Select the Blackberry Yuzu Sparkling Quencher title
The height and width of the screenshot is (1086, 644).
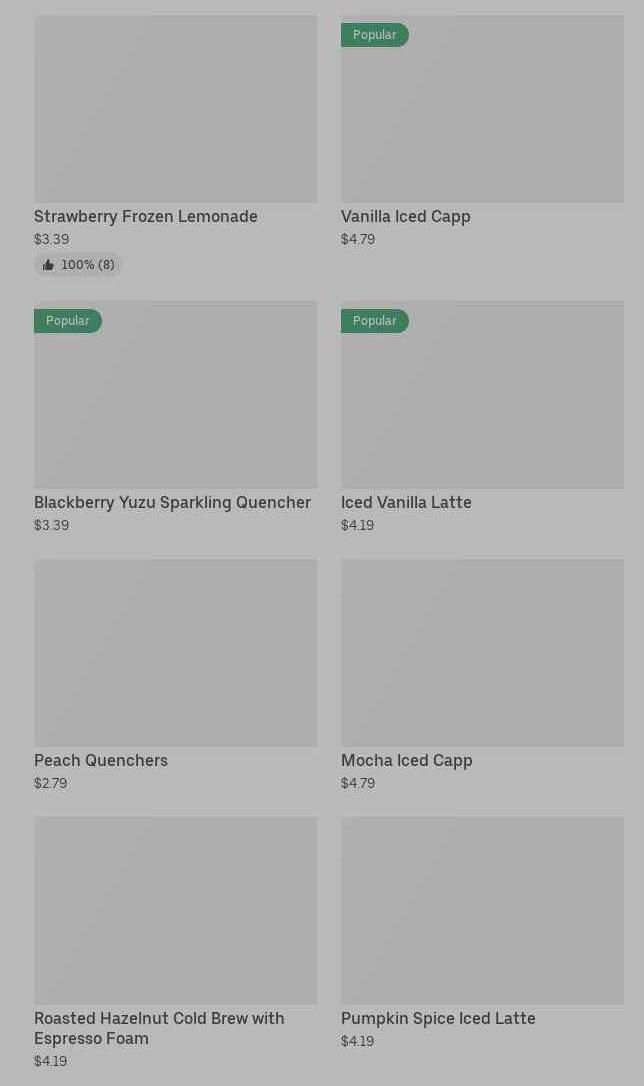pos(172,502)
